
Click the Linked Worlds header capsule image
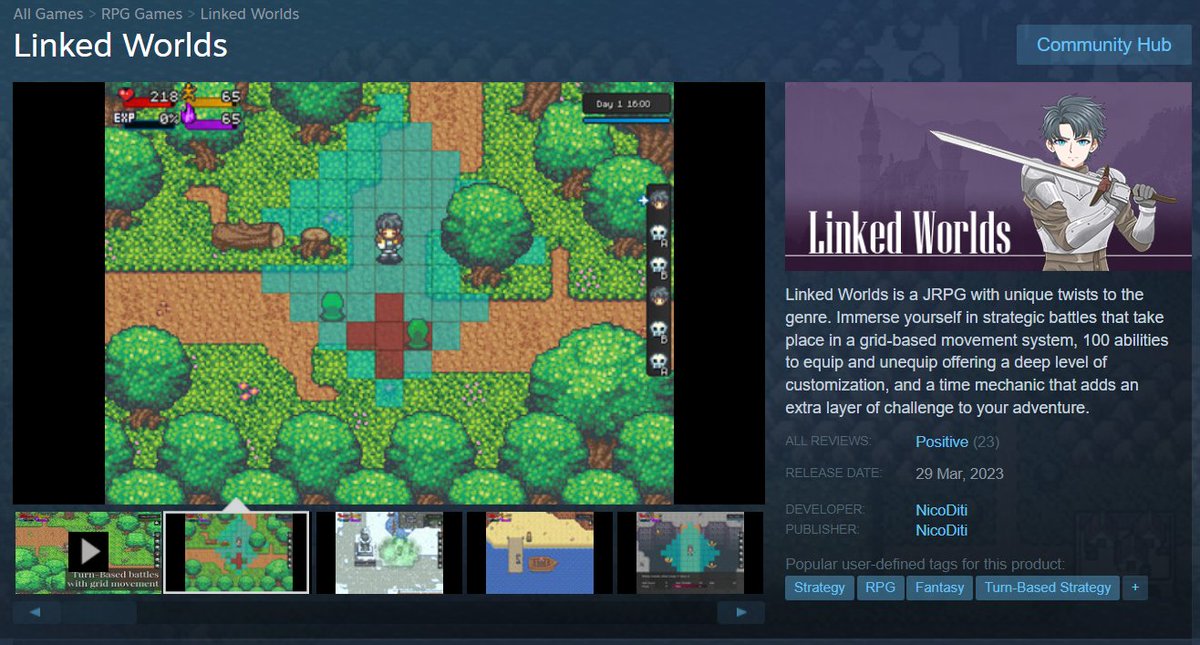(988, 176)
